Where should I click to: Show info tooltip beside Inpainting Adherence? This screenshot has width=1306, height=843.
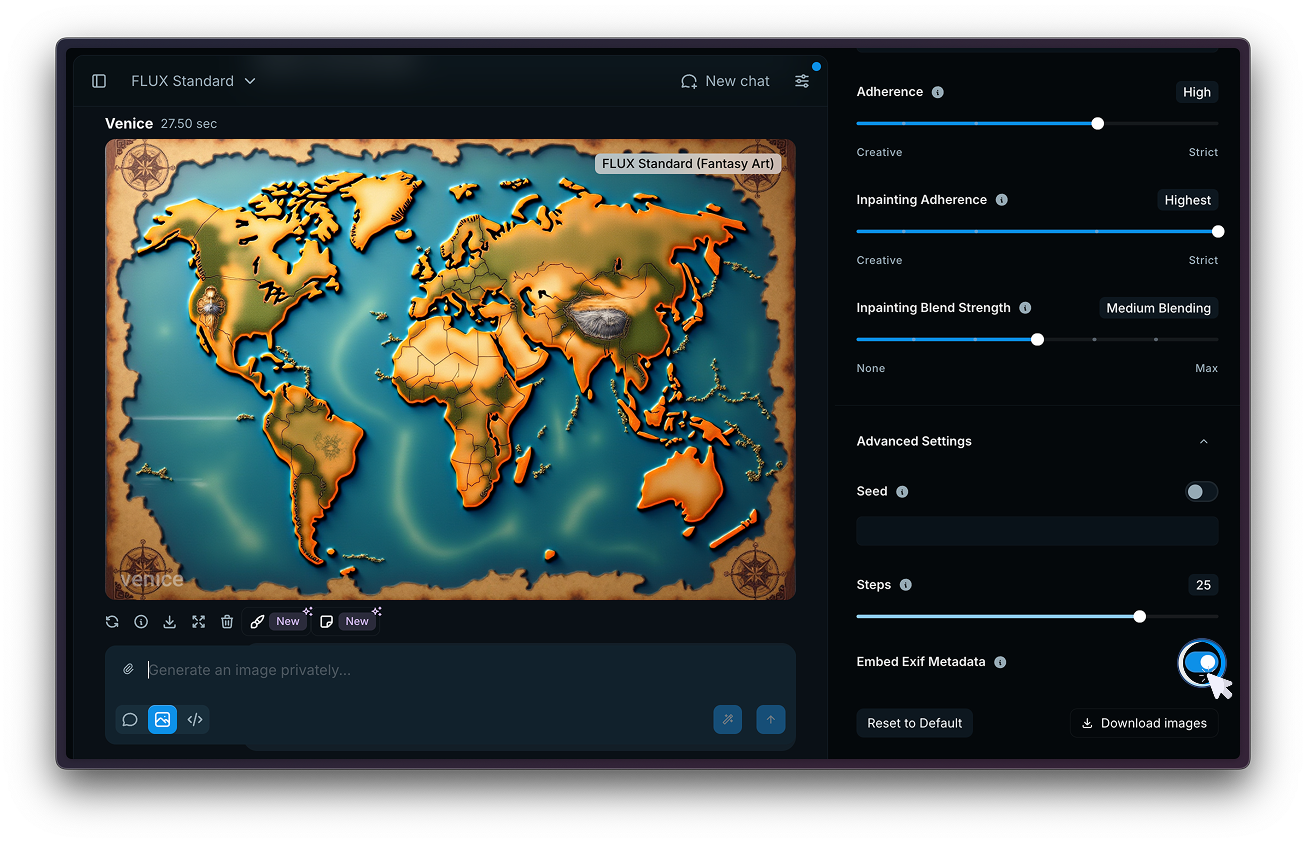(1002, 200)
